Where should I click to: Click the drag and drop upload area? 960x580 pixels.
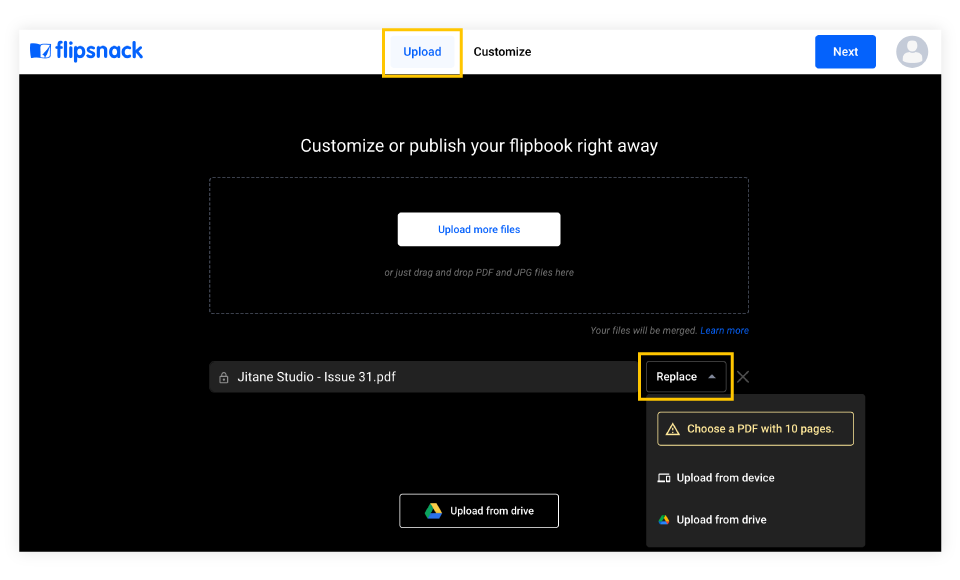478,272
